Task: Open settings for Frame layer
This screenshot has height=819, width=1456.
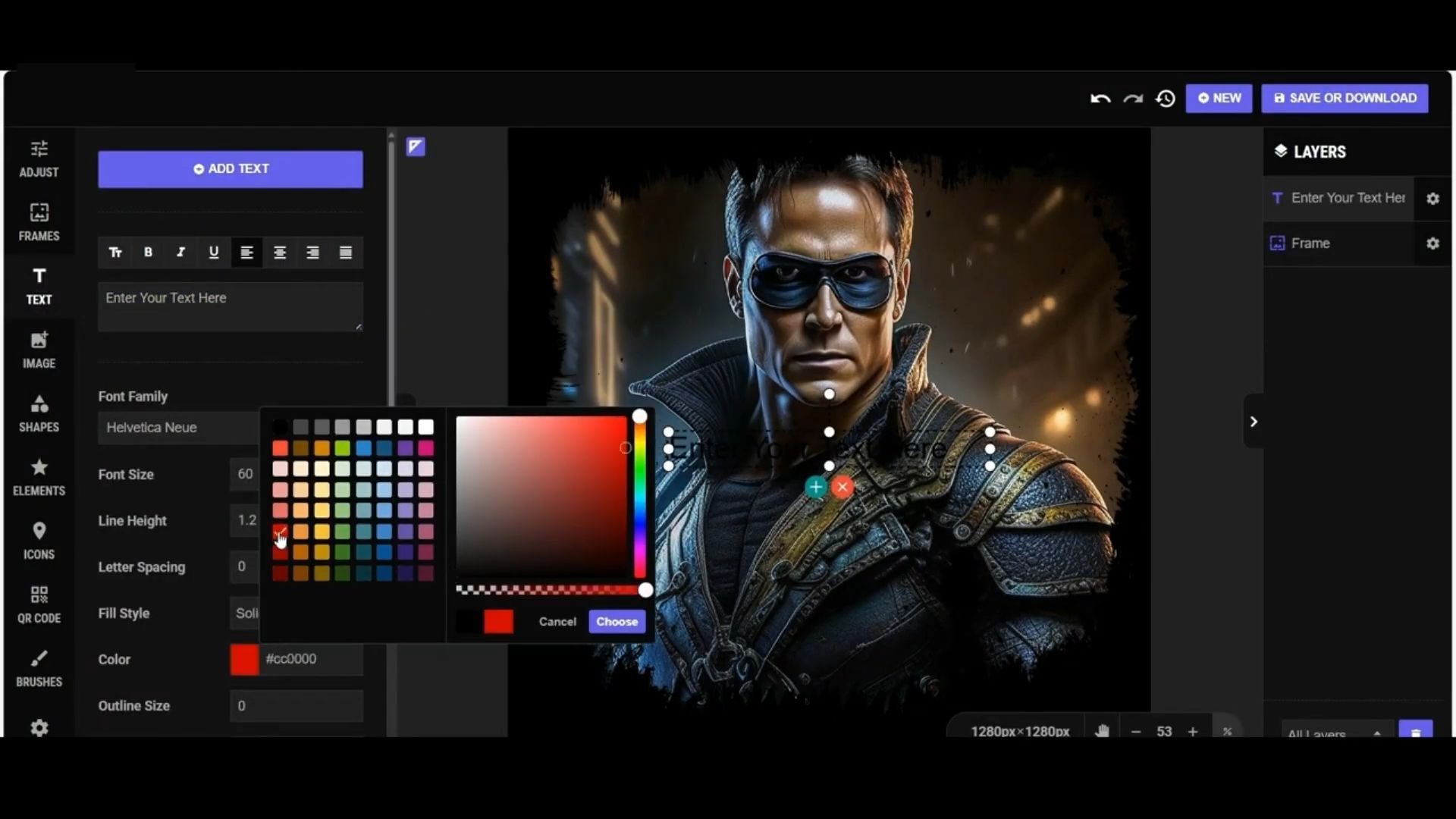Action: (1432, 243)
